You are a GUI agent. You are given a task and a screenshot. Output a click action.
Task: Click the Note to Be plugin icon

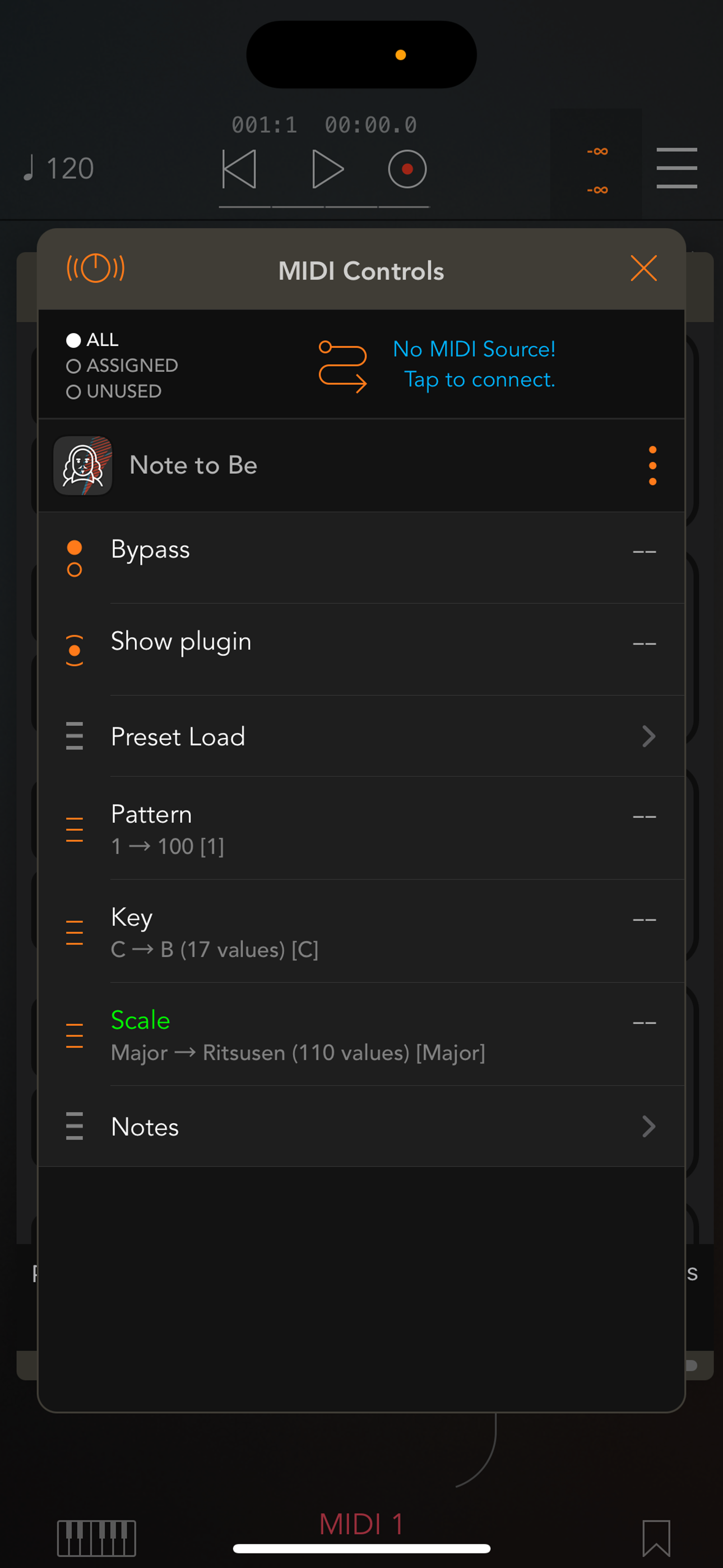(x=83, y=465)
